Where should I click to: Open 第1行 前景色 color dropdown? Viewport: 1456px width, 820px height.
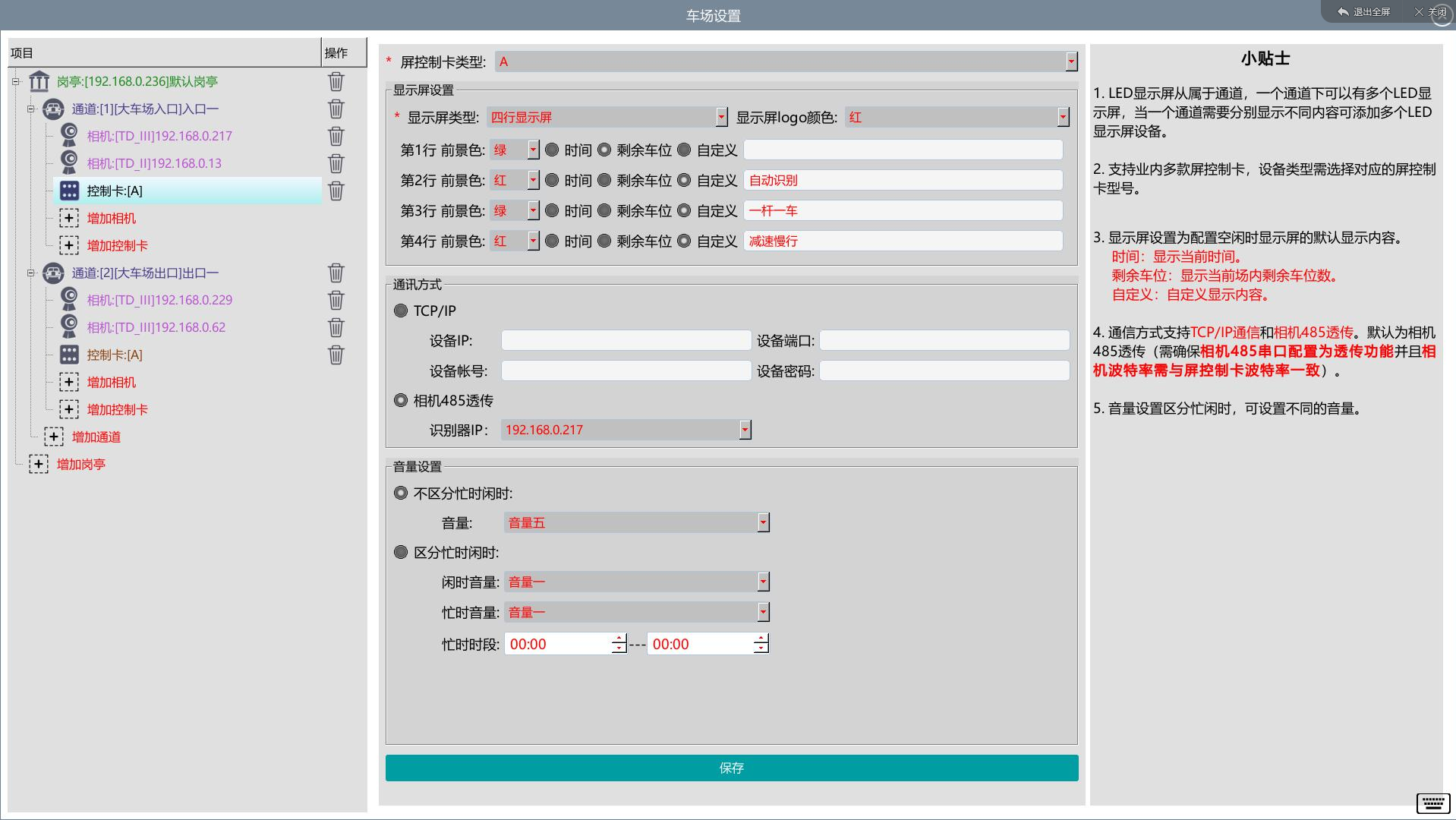point(515,150)
